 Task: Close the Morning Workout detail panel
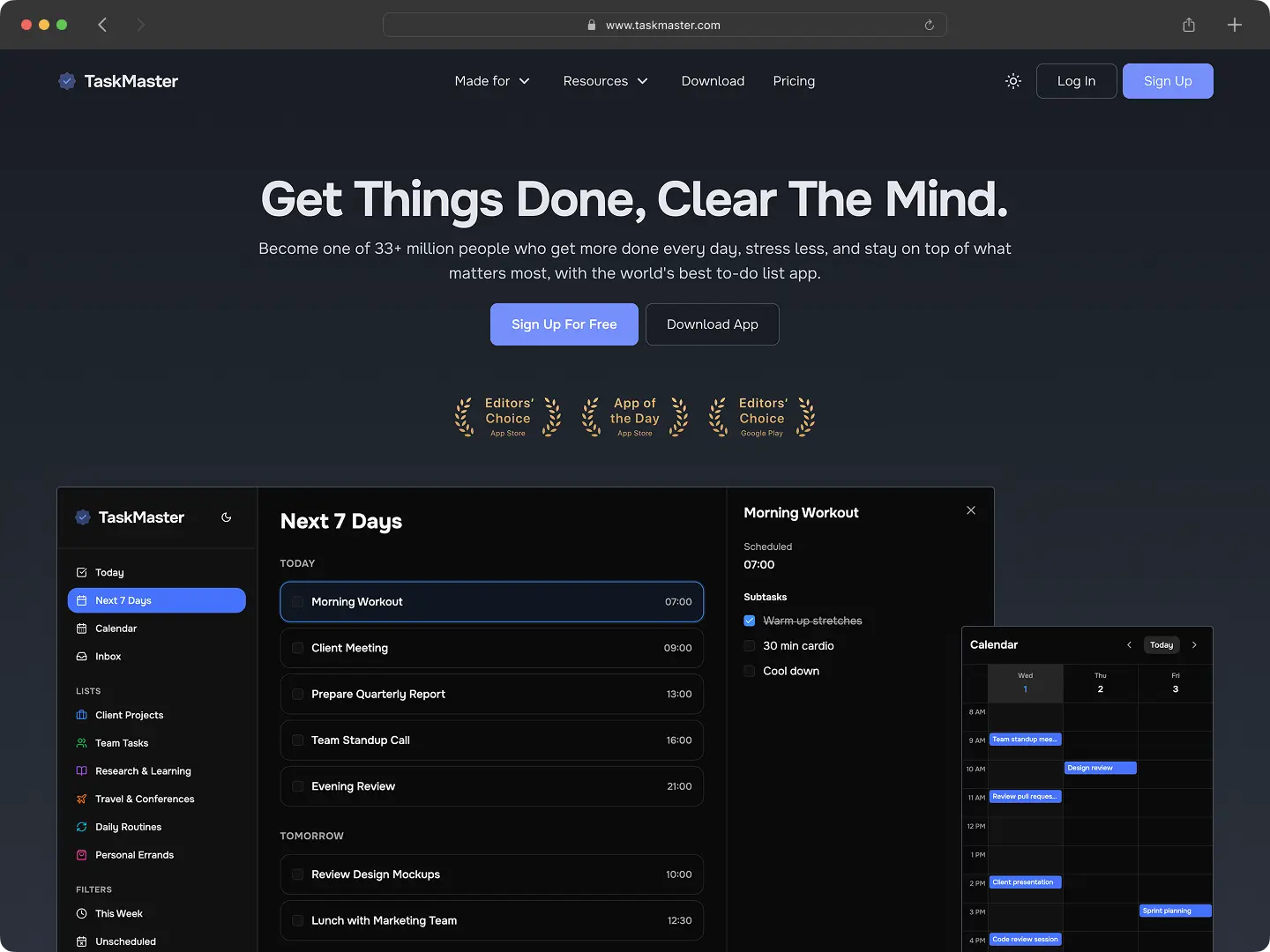click(971, 510)
